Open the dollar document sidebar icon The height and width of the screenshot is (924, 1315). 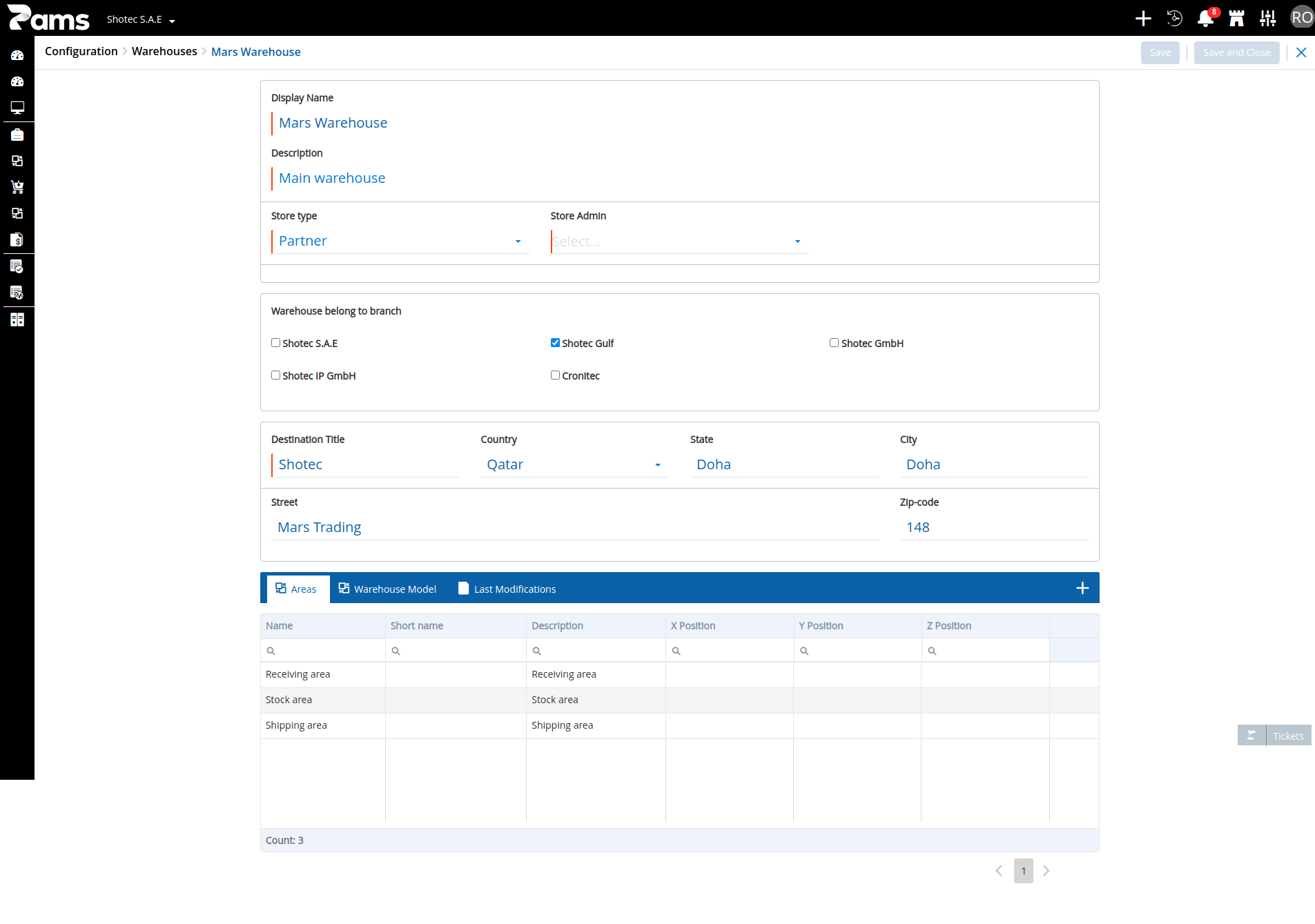[17, 239]
